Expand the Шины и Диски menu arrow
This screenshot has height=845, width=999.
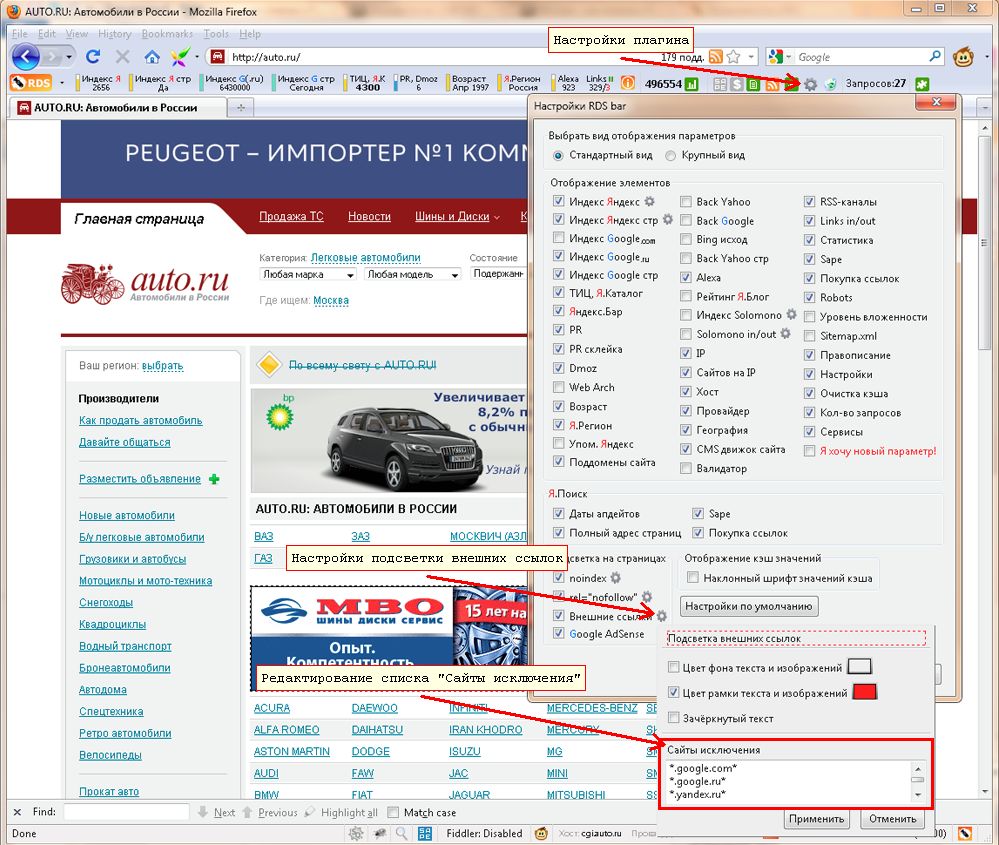(497, 217)
